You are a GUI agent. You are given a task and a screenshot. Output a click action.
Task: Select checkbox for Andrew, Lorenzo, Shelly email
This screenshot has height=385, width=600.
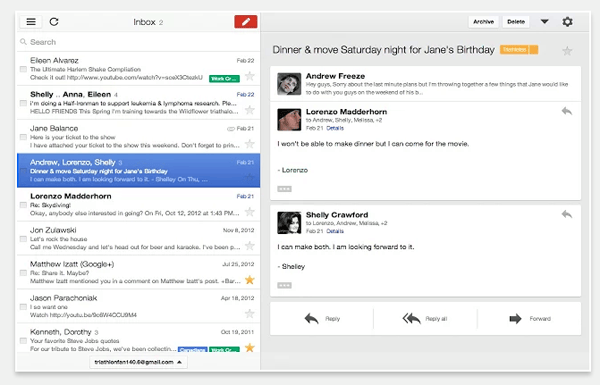pyautogui.click(x=23, y=171)
